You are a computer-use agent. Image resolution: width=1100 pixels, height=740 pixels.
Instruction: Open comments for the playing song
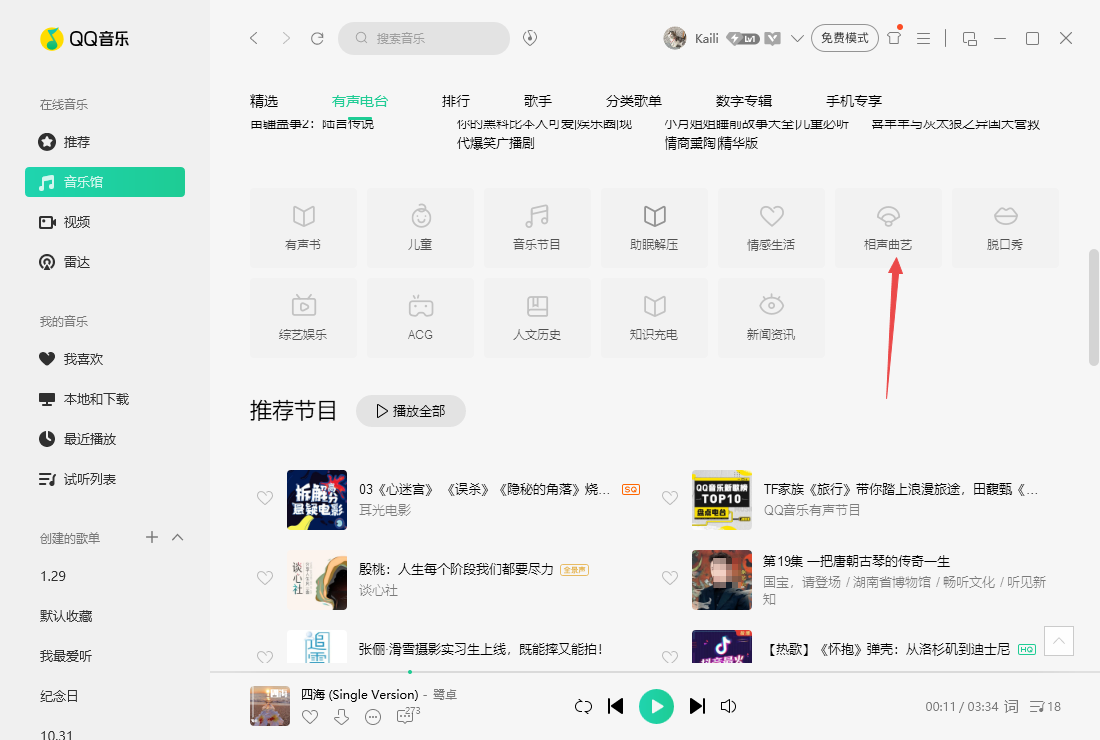click(x=405, y=717)
